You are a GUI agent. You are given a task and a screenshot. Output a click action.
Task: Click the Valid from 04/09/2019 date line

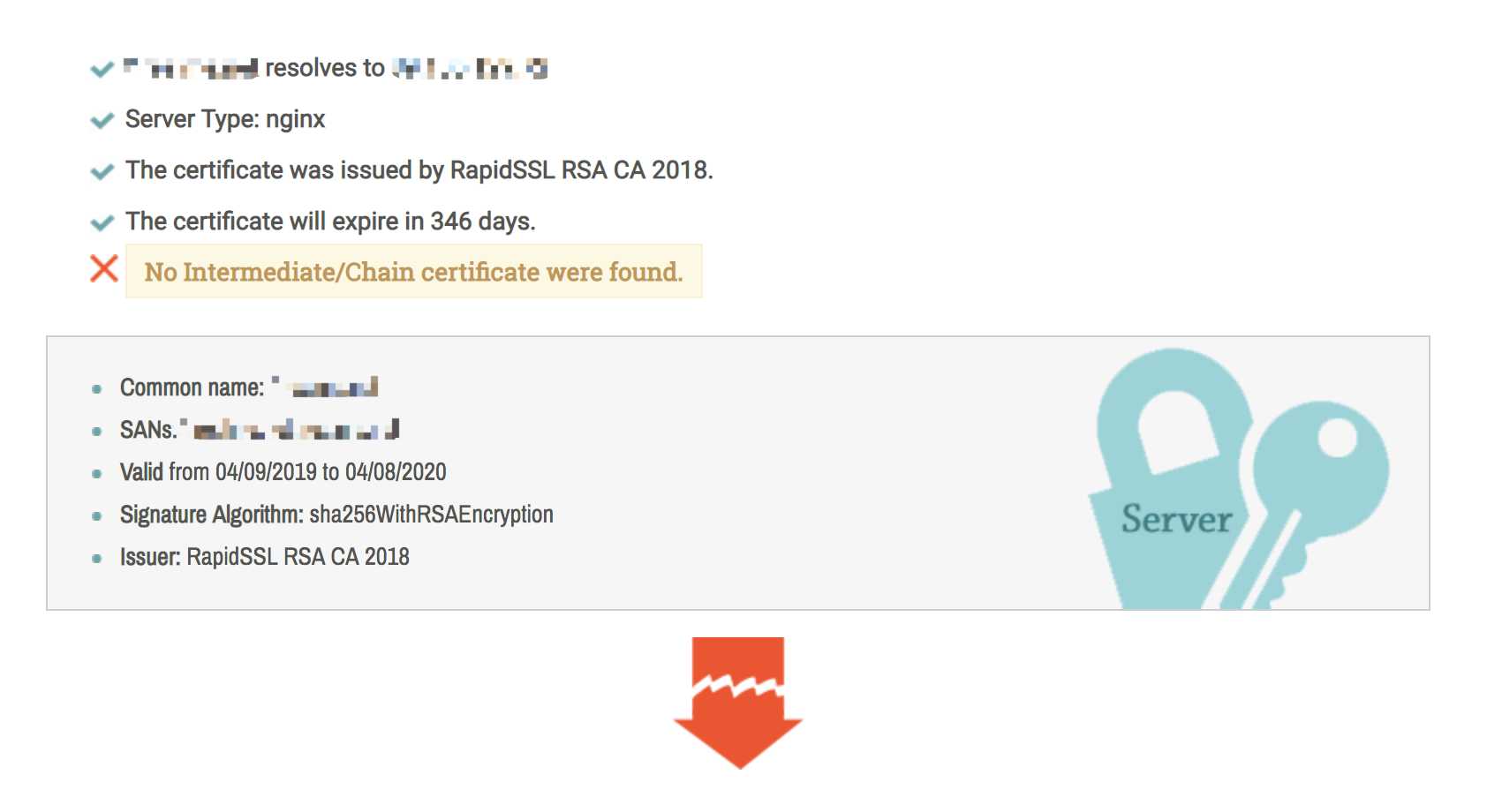coord(283,472)
